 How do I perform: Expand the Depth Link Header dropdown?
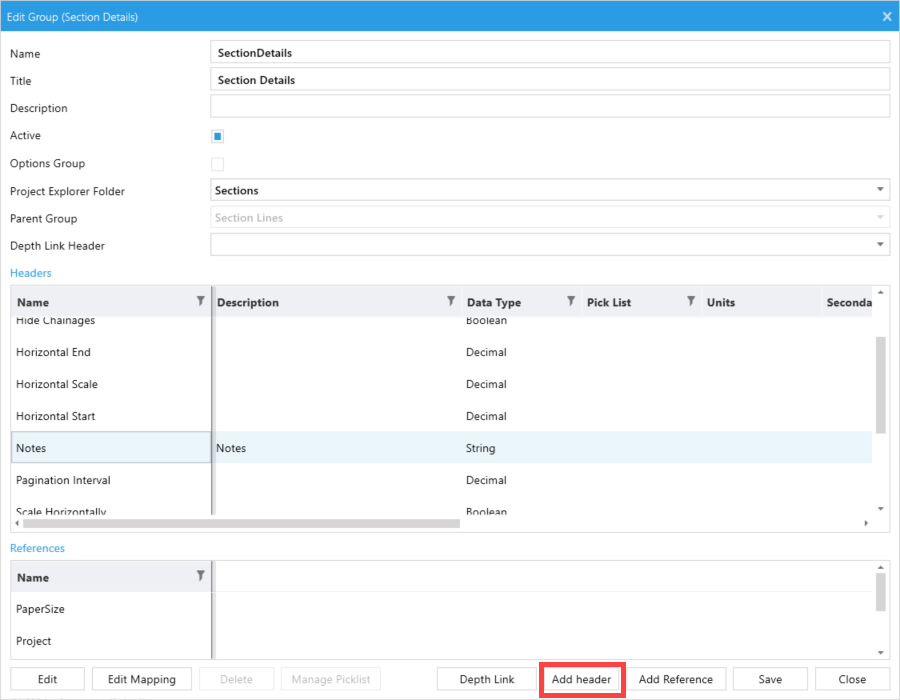click(x=880, y=244)
